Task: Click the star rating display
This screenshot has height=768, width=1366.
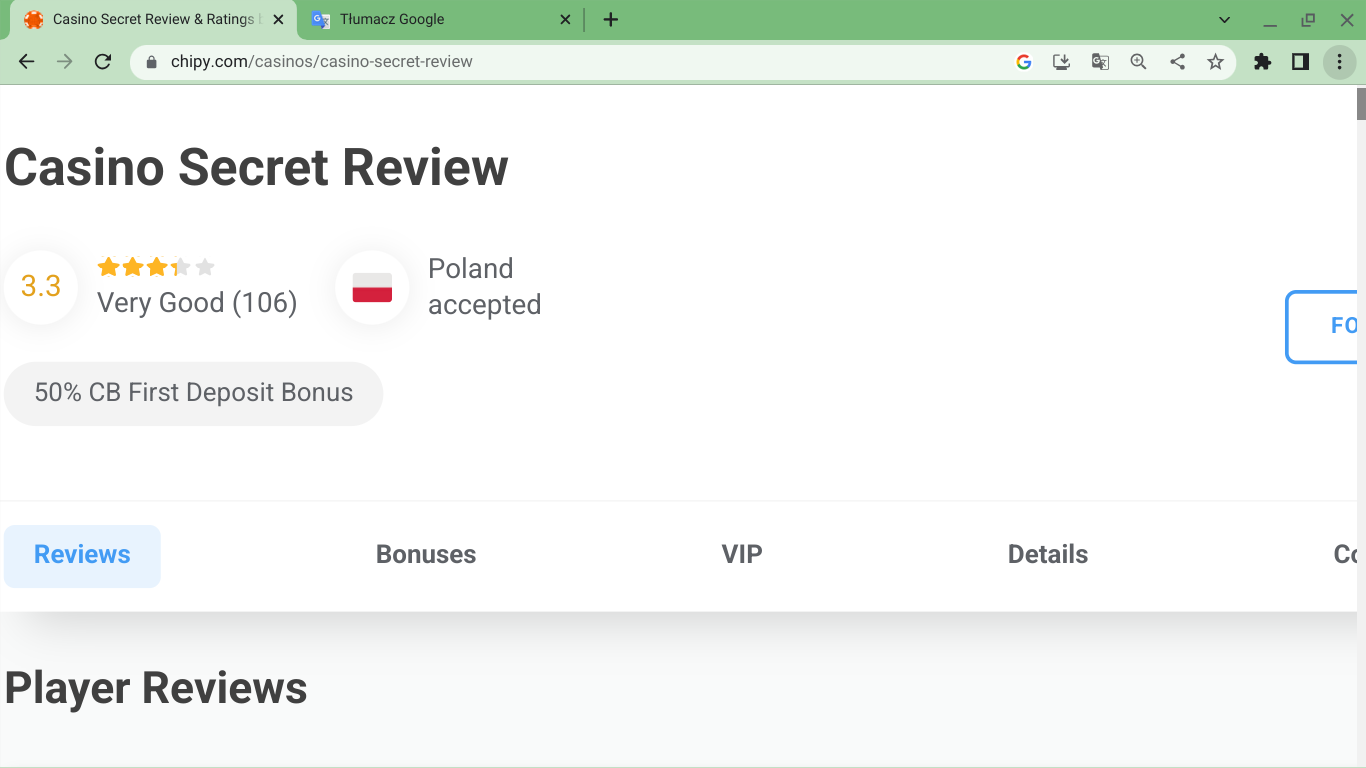Action: click(156, 267)
